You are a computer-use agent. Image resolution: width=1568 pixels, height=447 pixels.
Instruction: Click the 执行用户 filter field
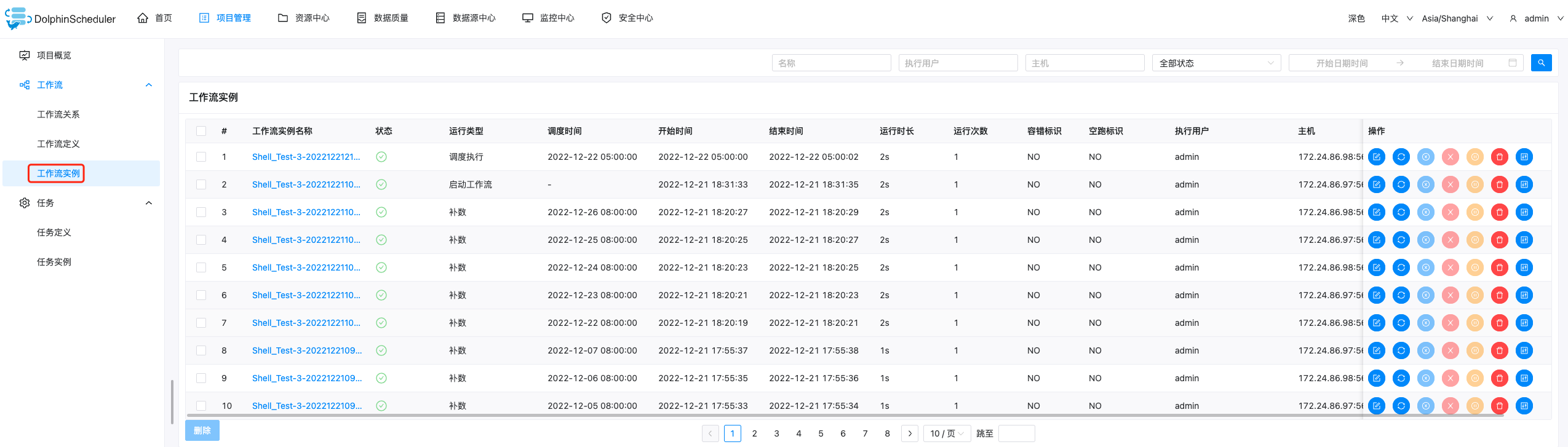pyautogui.click(x=958, y=63)
